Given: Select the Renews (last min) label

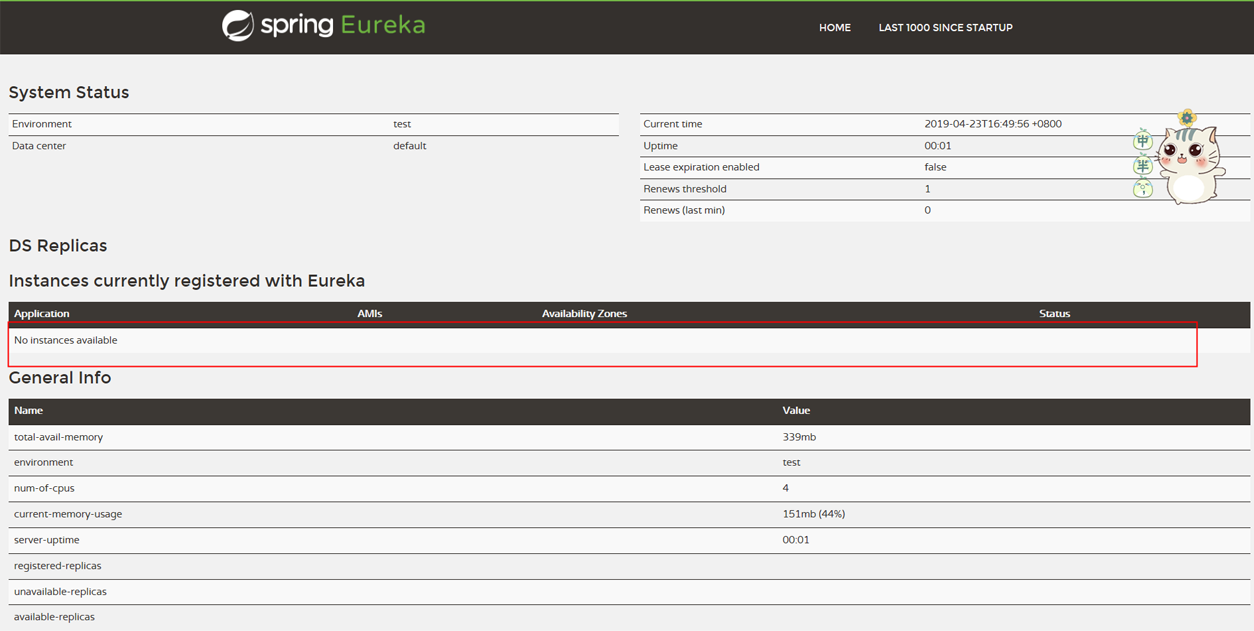Looking at the screenshot, I should [684, 210].
